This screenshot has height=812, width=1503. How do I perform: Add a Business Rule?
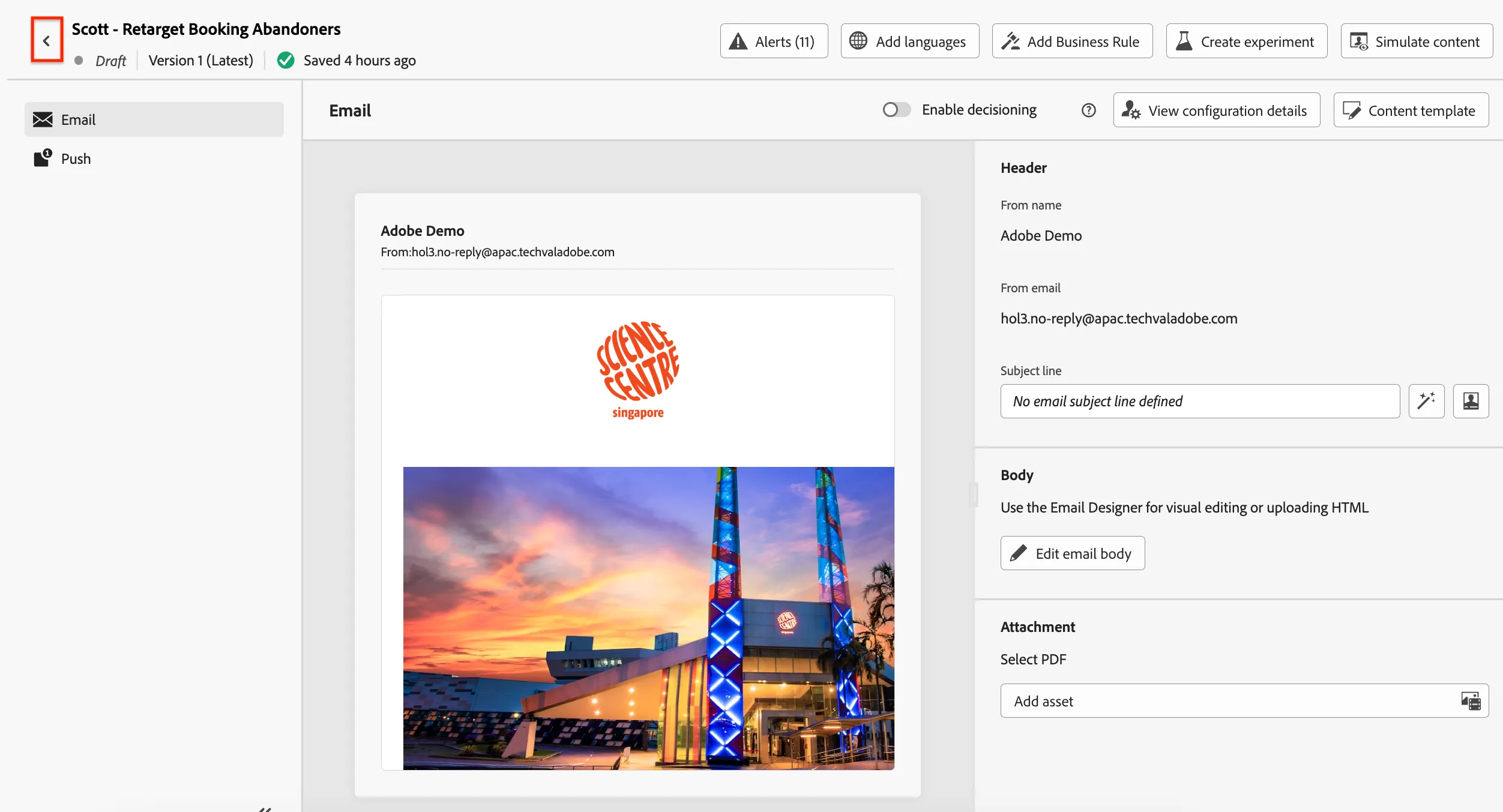1072,41
